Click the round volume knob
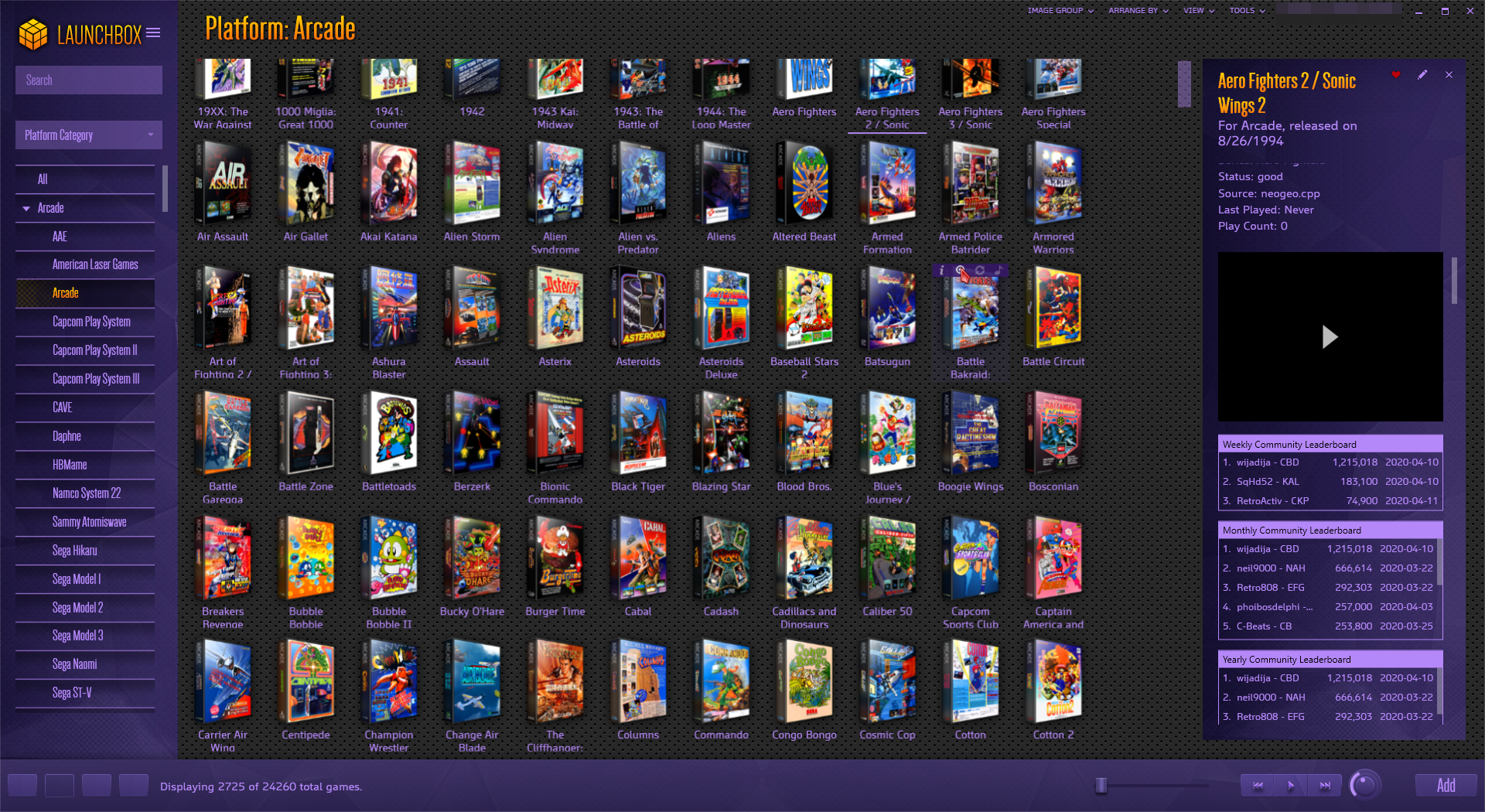1485x812 pixels. pos(1364,785)
